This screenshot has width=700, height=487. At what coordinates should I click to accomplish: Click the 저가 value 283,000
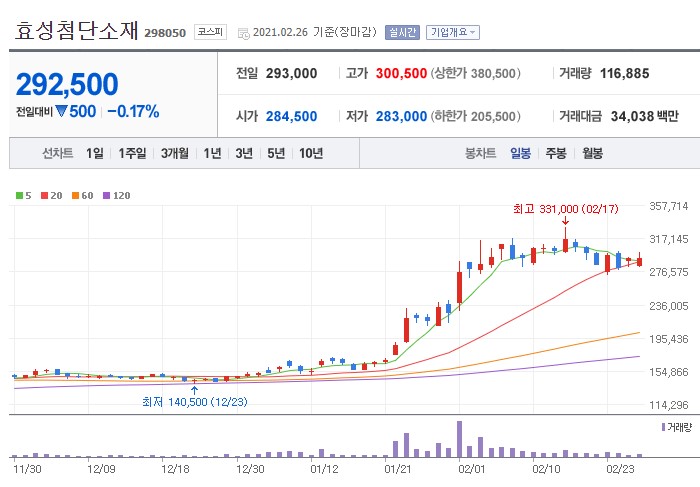401,117
